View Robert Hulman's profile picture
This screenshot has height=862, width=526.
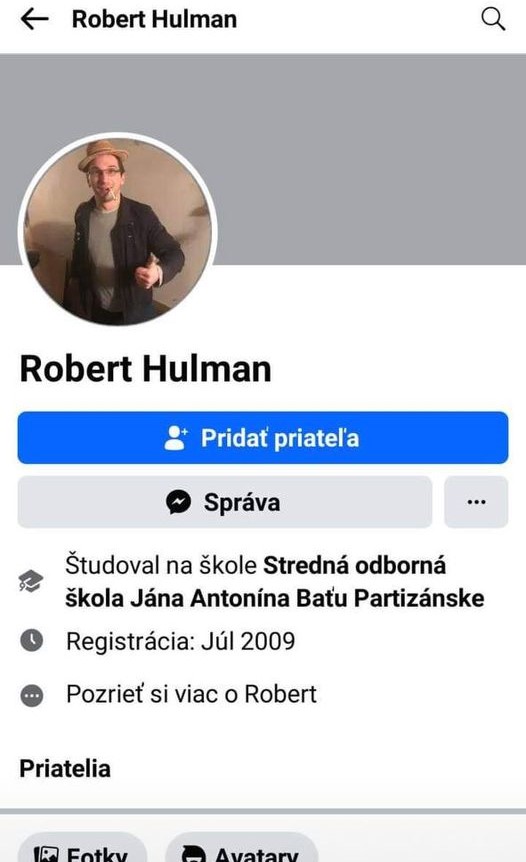pyautogui.click(x=117, y=231)
